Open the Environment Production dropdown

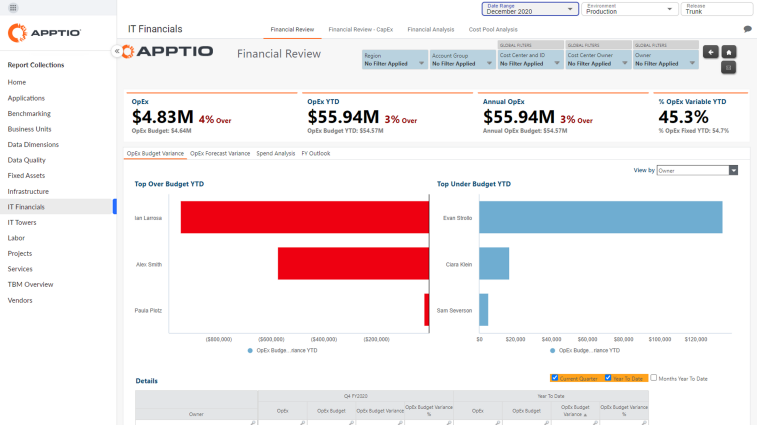pos(630,9)
